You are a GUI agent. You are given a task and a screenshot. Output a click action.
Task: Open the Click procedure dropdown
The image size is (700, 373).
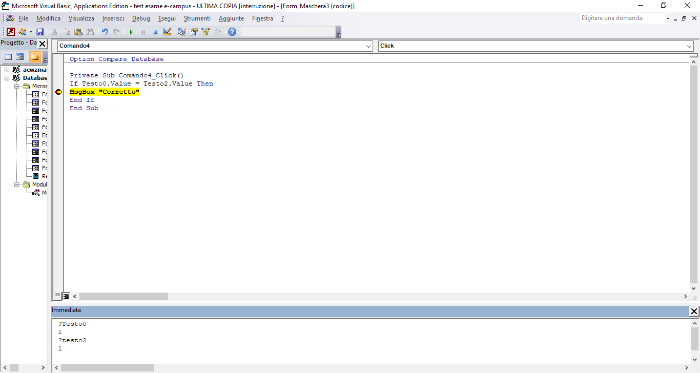coord(689,46)
